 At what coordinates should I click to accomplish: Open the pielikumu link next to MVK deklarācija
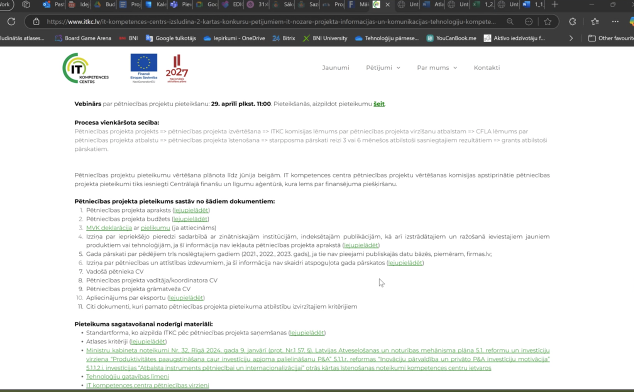click(155, 228)
